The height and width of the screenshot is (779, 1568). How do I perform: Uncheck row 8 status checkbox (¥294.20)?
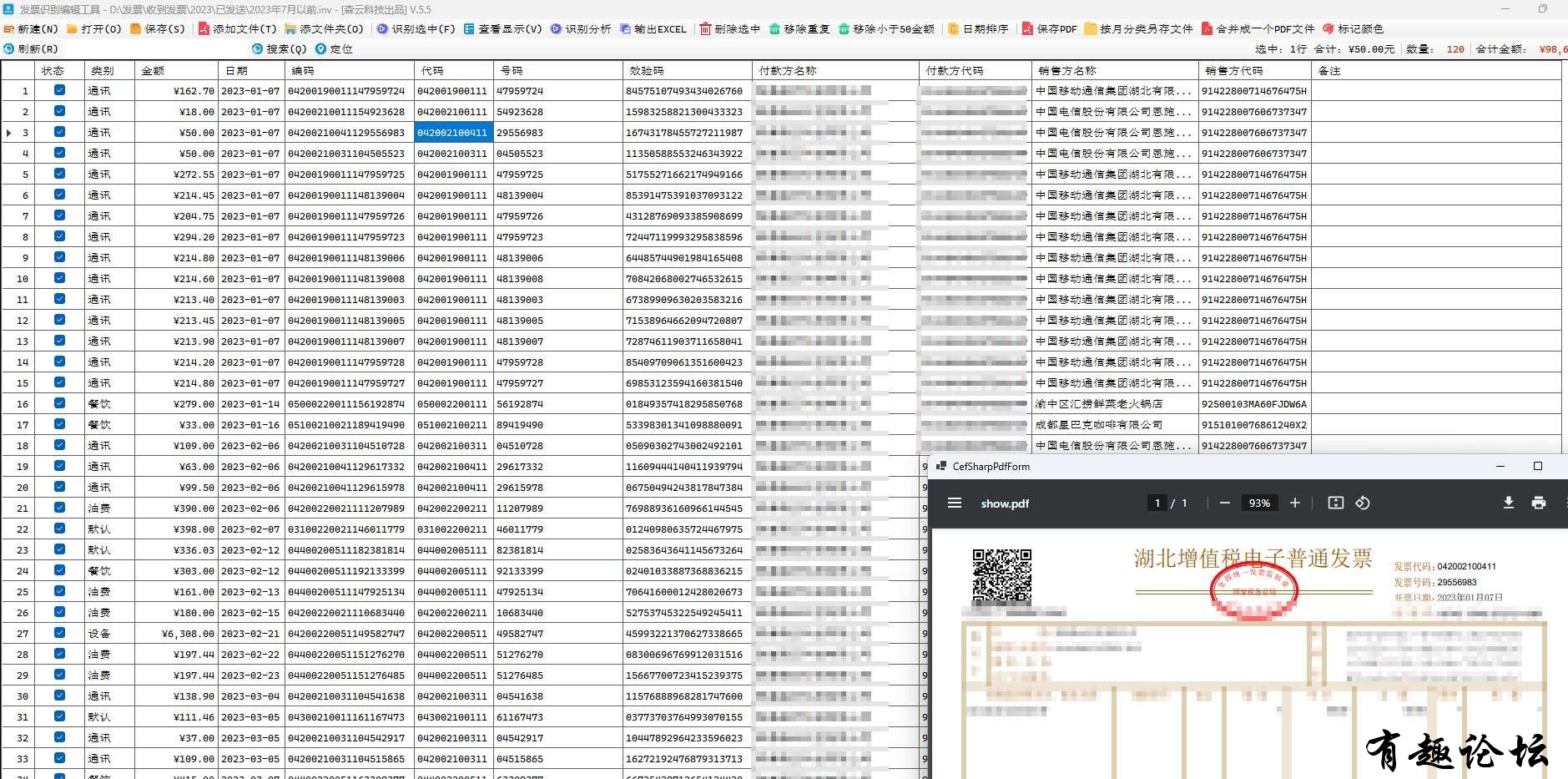[59, 236]
